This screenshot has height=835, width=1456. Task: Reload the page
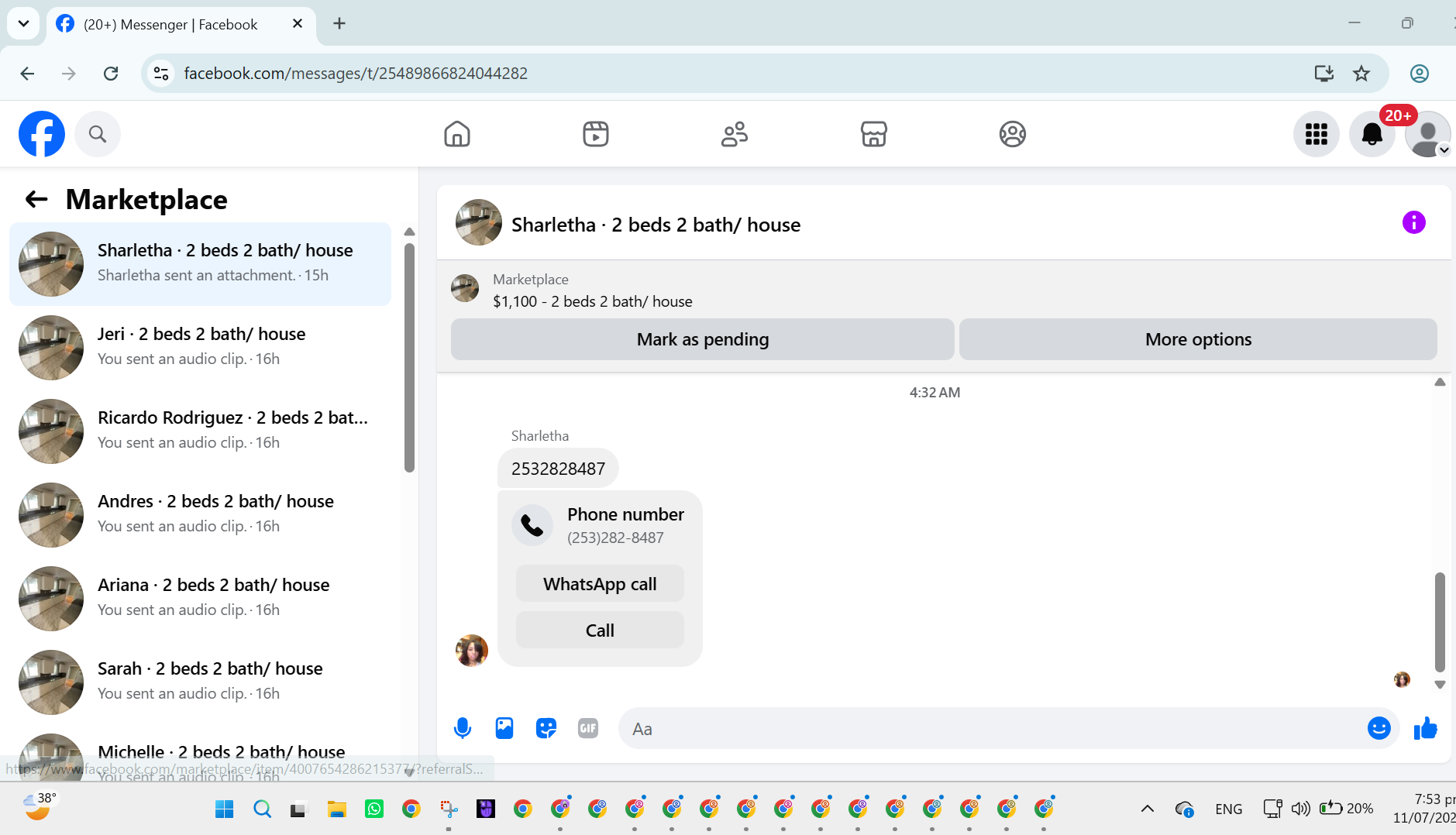coord(111,74)
